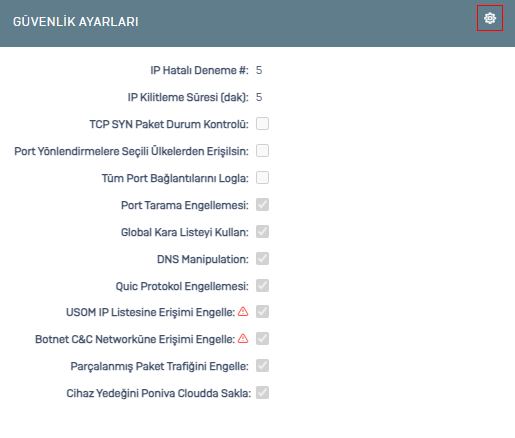
Task: Open security settings via gear icon
Action: pyautogui.click(x=490, y=18)
